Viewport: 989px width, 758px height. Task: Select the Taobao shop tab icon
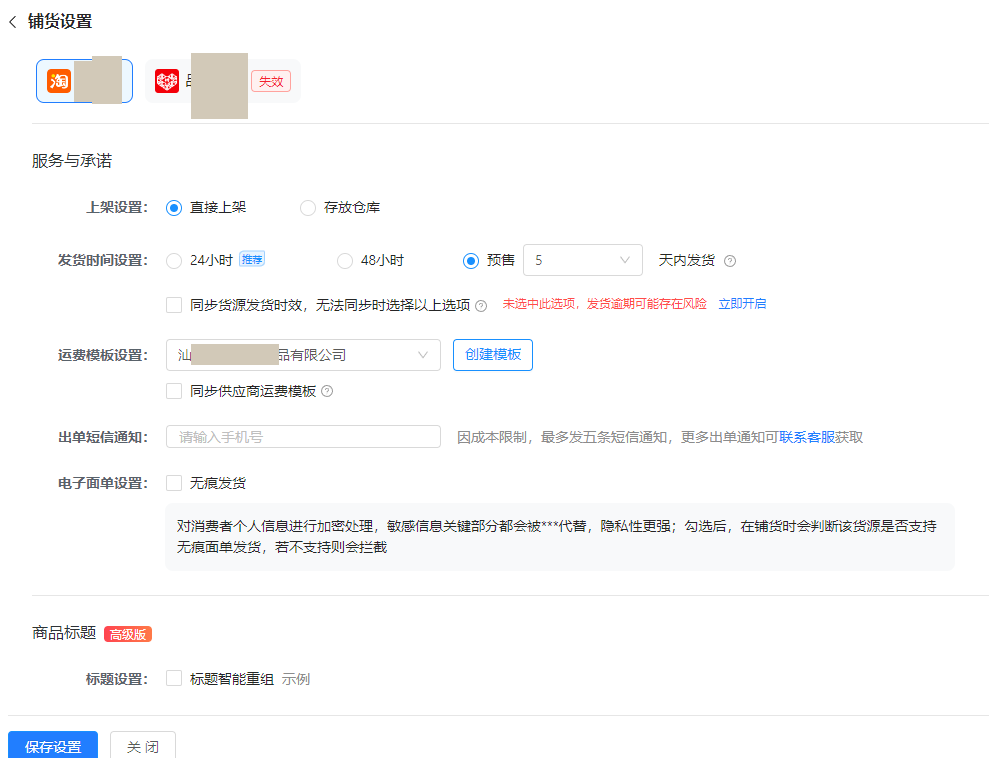pyautogui.click(x=59, y=81)
